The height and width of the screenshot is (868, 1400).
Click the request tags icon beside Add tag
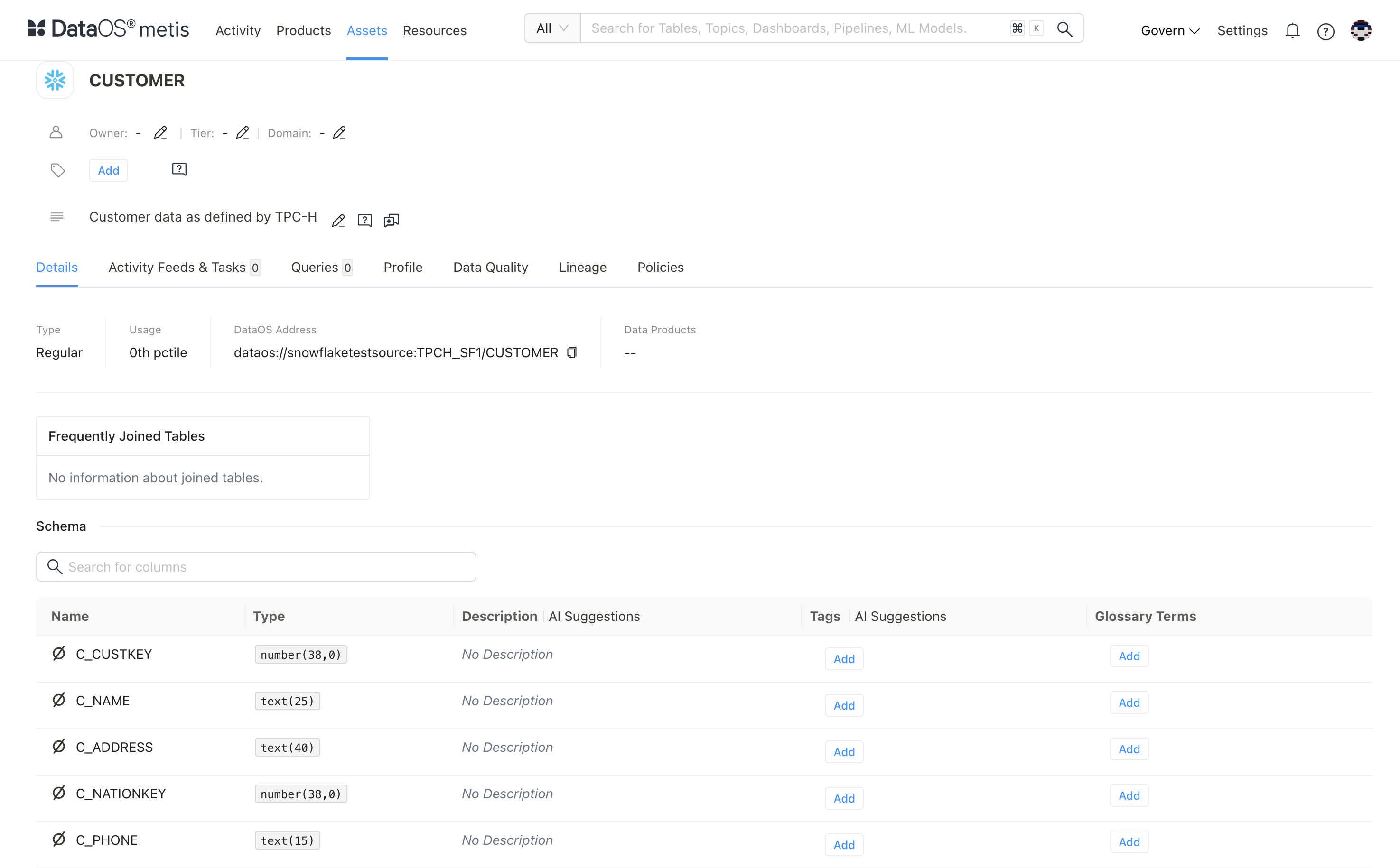pos(179,169)
